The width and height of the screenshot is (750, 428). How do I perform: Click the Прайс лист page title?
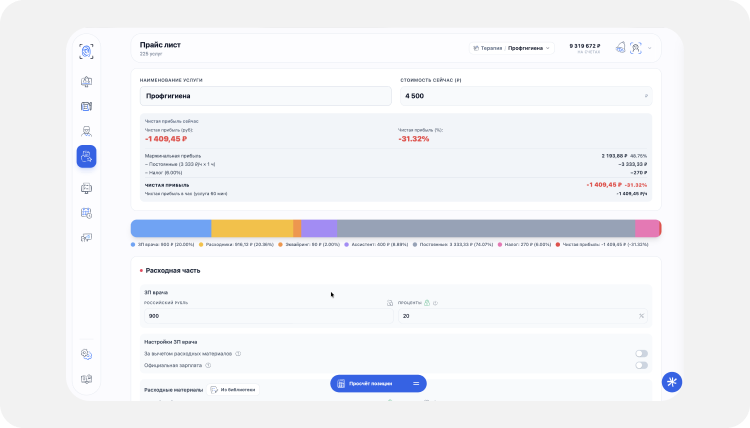(160, 45)
